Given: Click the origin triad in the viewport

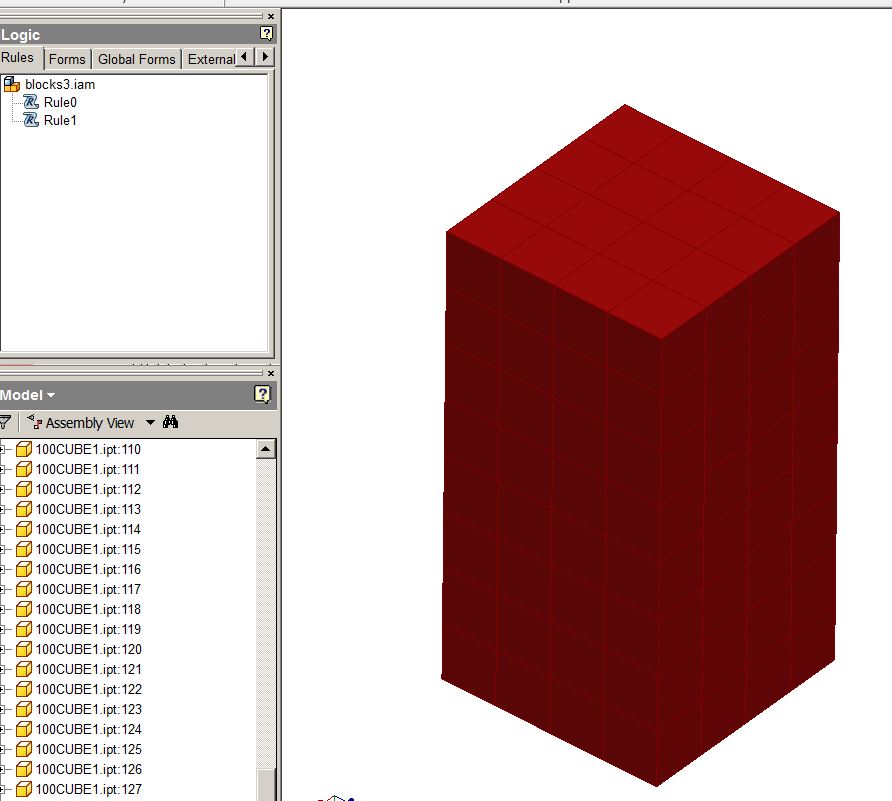Looking at the screenshot, I should (x=334, y=795).
